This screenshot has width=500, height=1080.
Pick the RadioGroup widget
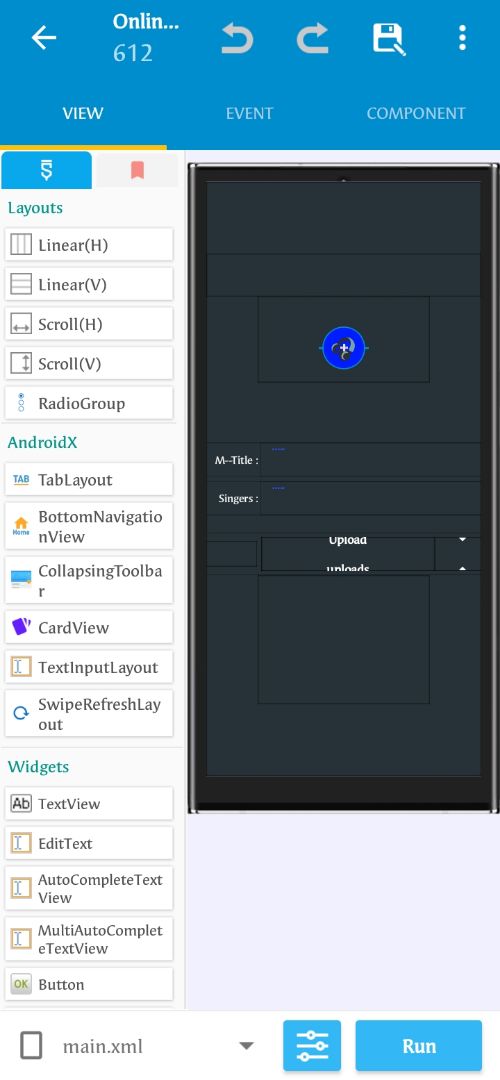[x=89, y=404]
